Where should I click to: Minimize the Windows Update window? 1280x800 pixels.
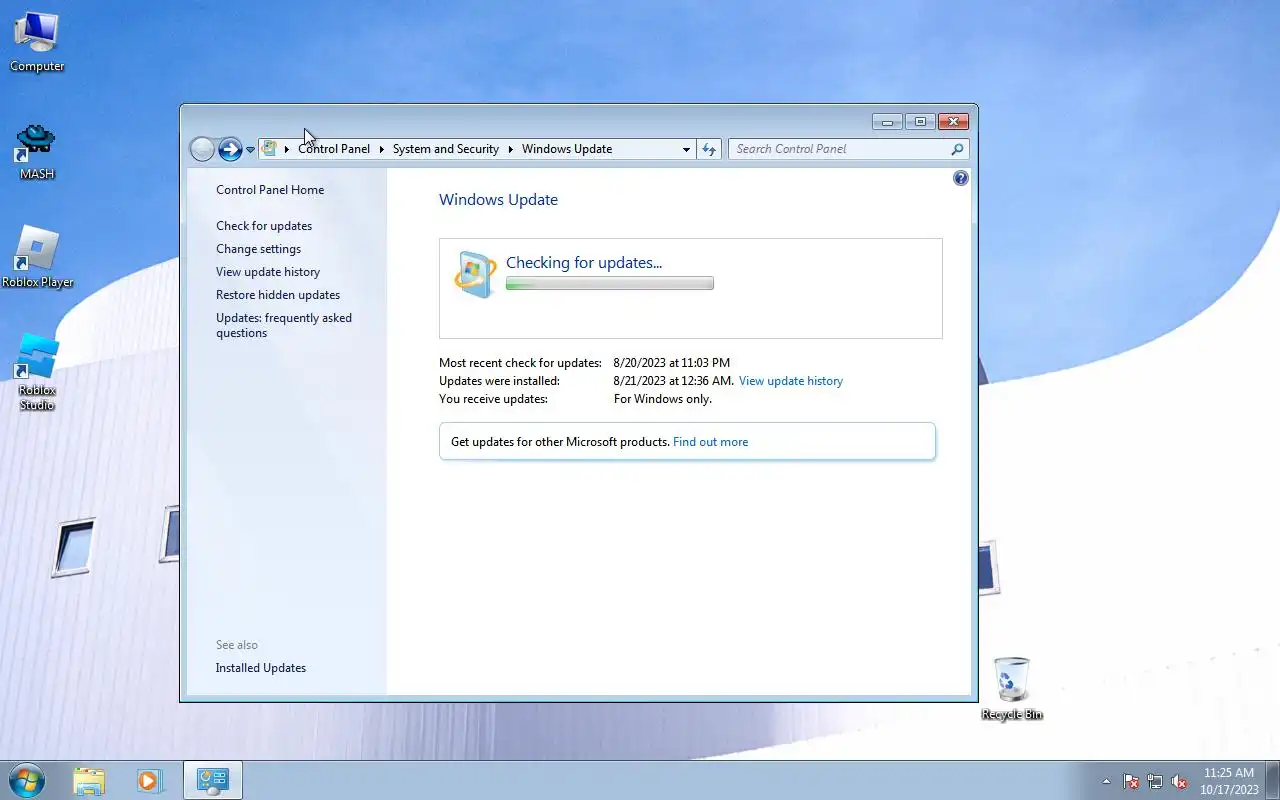point(887,122)
